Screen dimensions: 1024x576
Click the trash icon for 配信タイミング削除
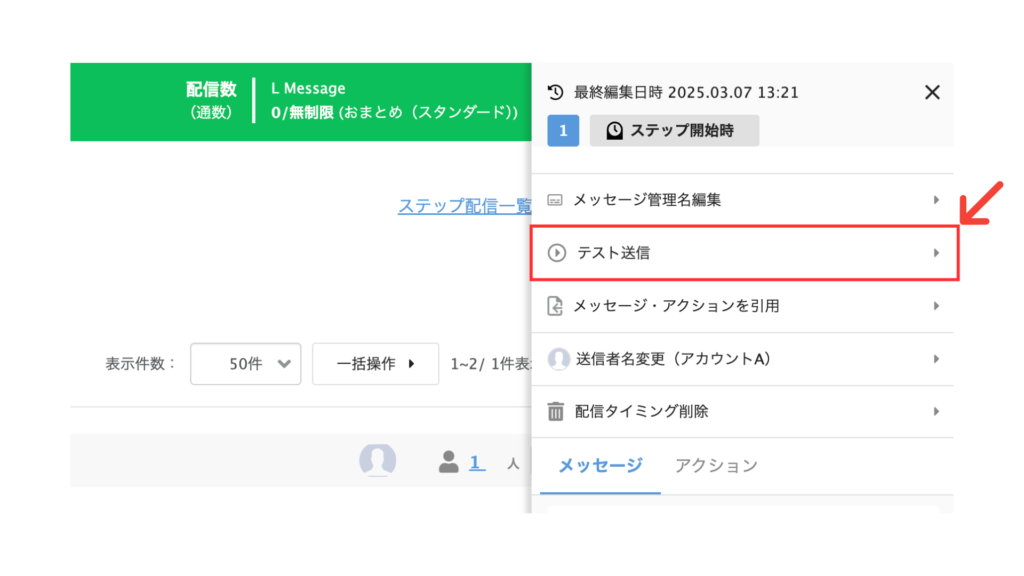(x=555, y=411)
